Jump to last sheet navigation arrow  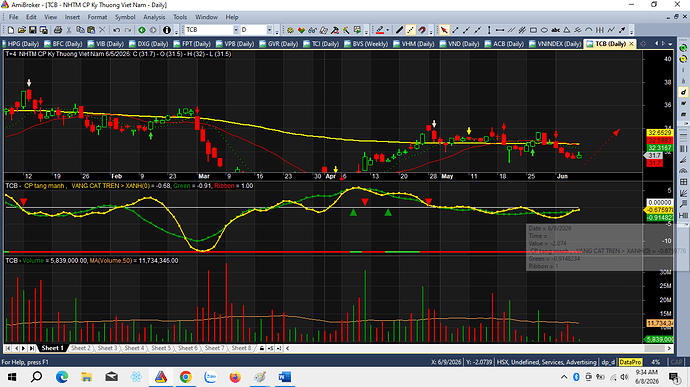point(32,348)
